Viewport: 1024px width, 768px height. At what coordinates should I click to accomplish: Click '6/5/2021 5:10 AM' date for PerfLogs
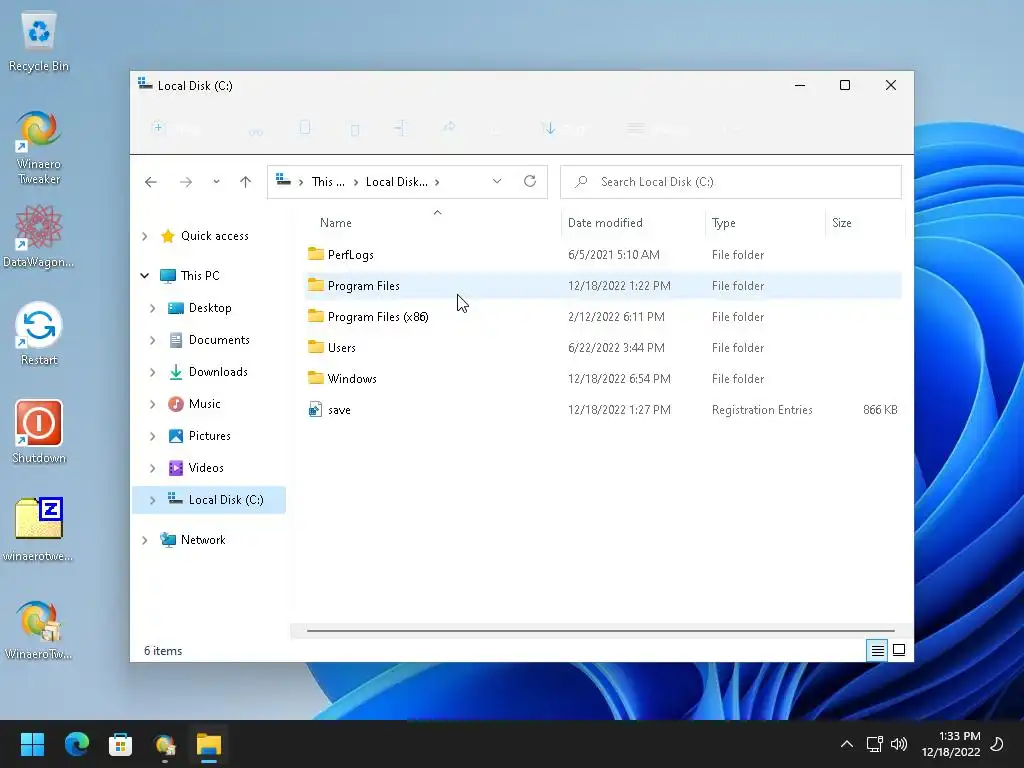[614, 255]
